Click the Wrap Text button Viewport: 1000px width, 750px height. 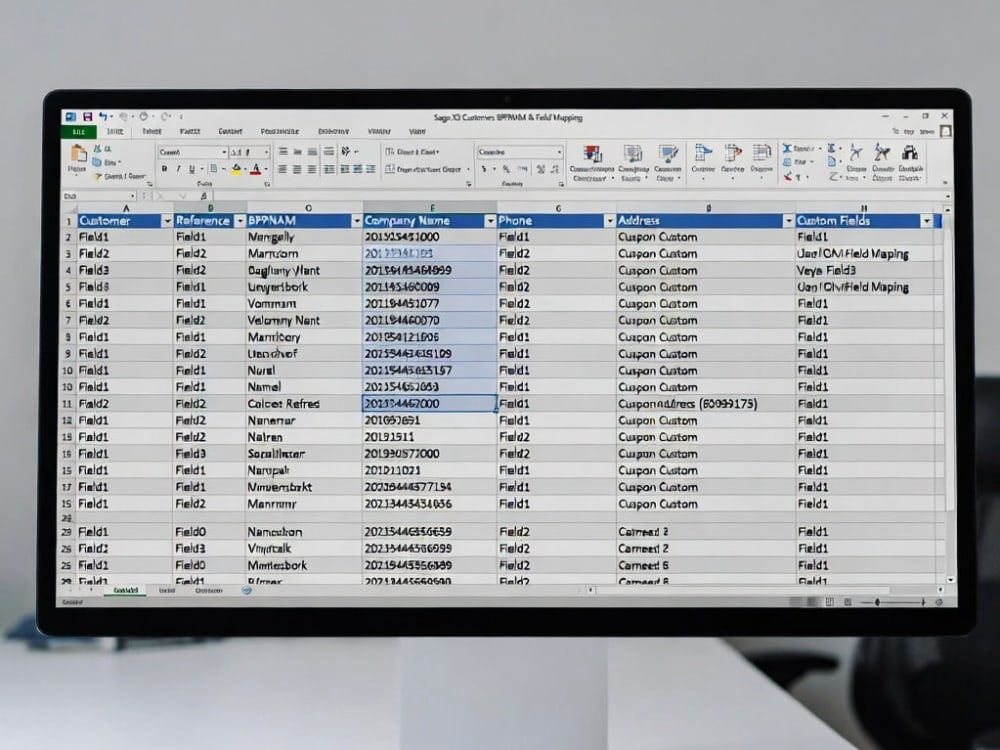[x=412, y=152]
